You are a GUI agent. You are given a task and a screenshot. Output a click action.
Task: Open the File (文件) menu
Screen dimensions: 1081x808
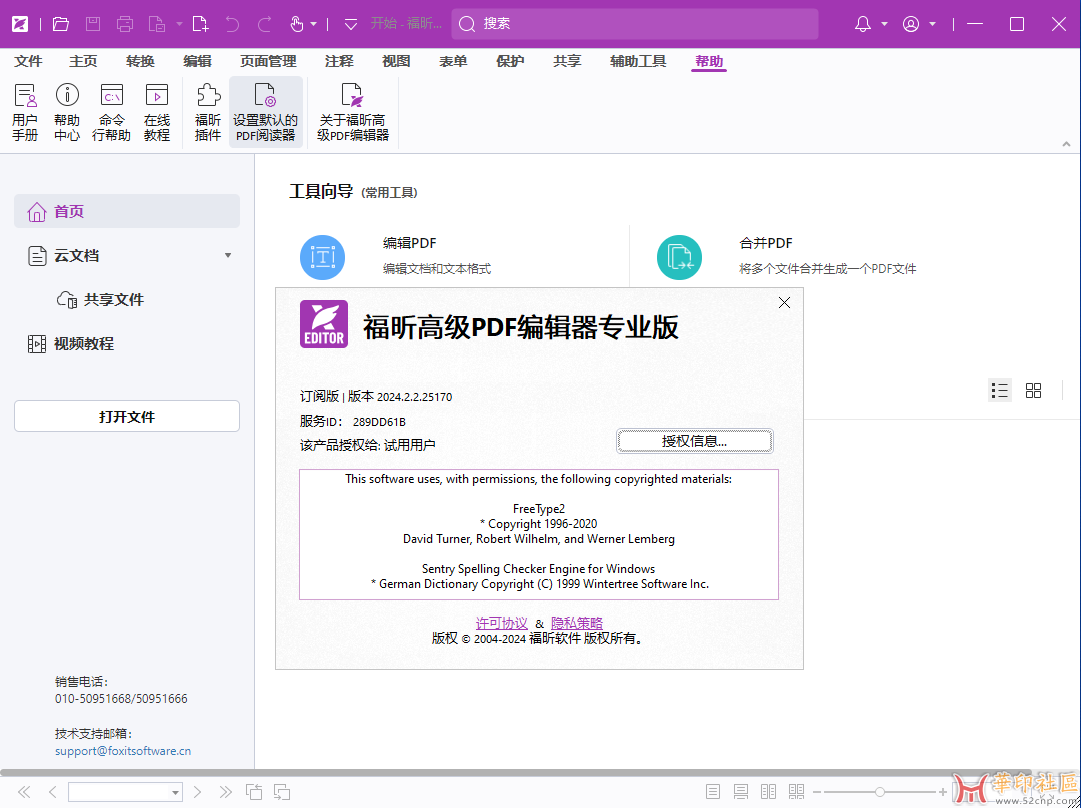pos(28,61)
